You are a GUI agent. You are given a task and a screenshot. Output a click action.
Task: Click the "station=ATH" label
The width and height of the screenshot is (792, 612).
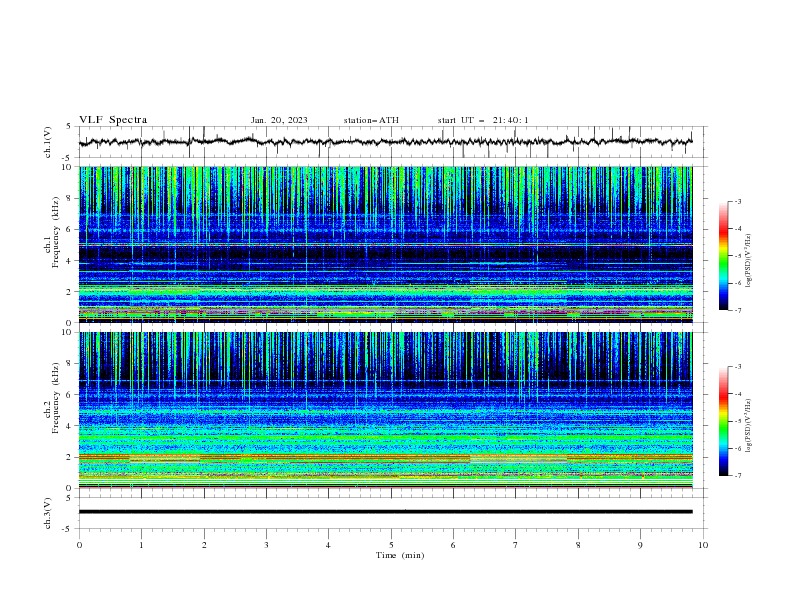[x=371, y=120]
